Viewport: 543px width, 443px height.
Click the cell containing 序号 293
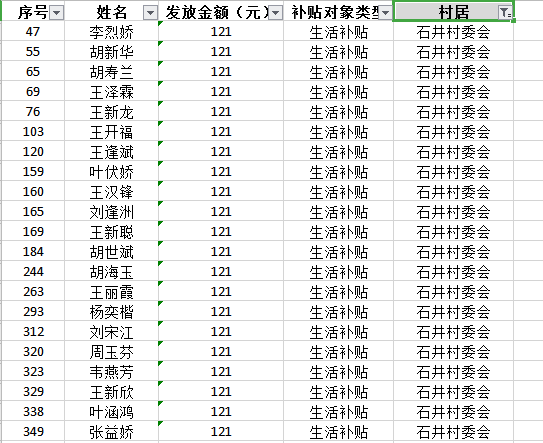click(33, 312)
